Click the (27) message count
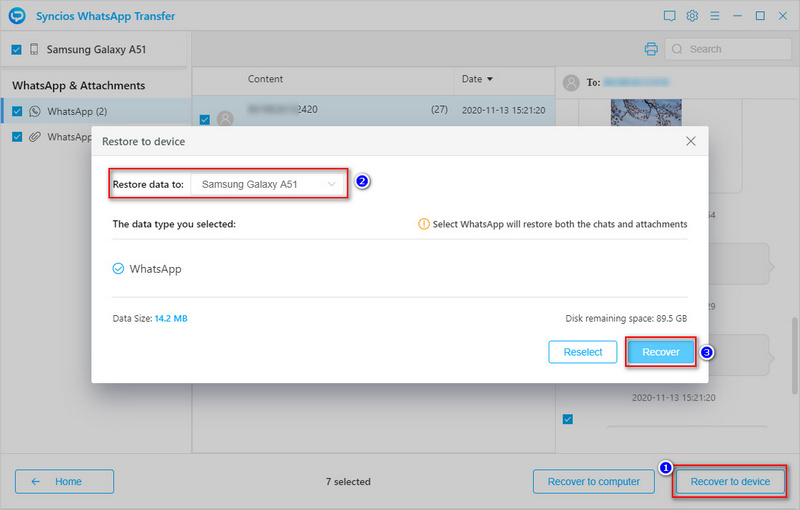800x510 pixels. pos(439,109)
